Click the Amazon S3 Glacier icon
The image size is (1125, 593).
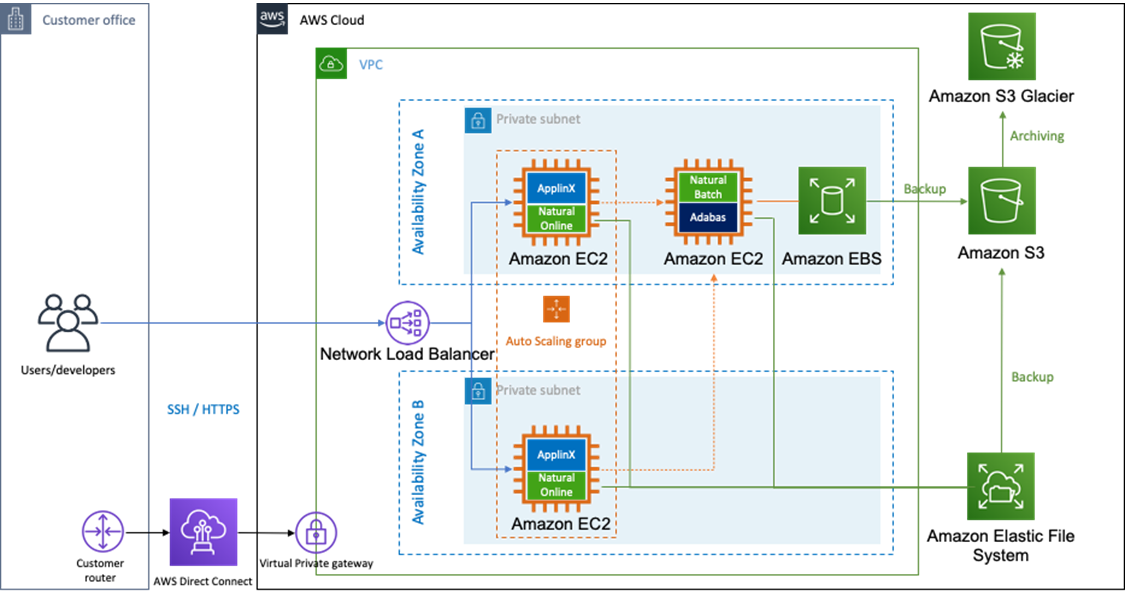click(1002, 47)
